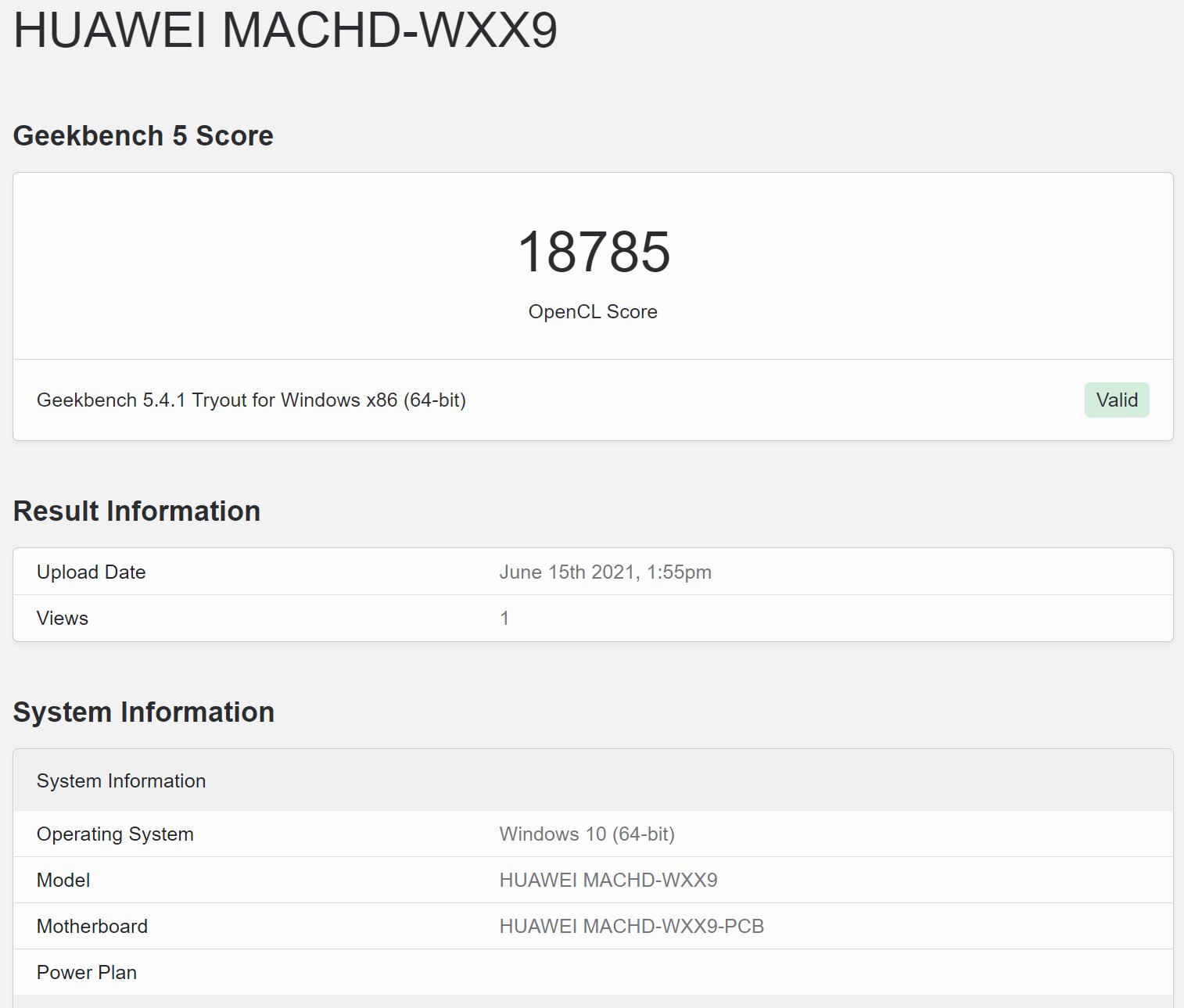Click the Motherboard row label

[x=92, y=927]
